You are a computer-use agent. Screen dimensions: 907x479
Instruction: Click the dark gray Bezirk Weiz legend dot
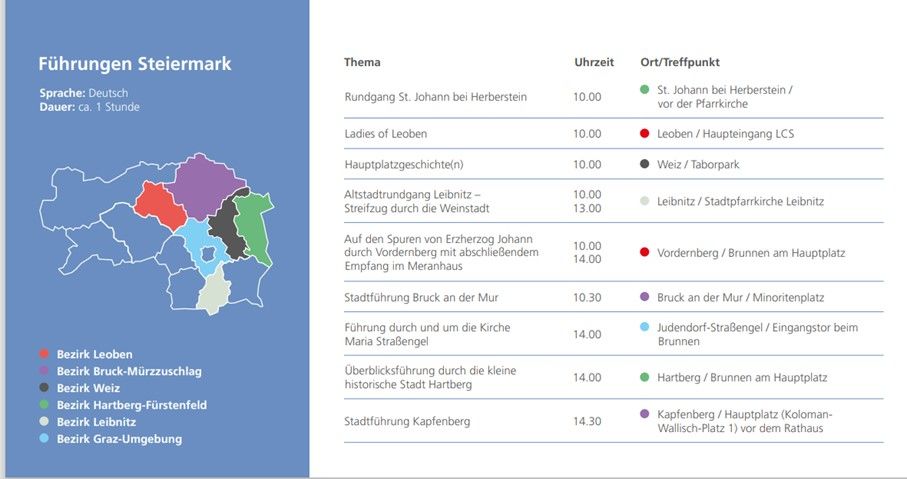(x=44, y=388)
